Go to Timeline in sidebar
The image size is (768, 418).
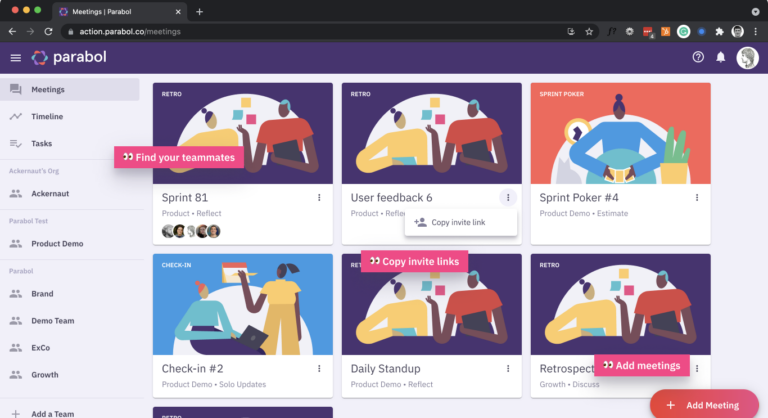[x=47, y=116]
